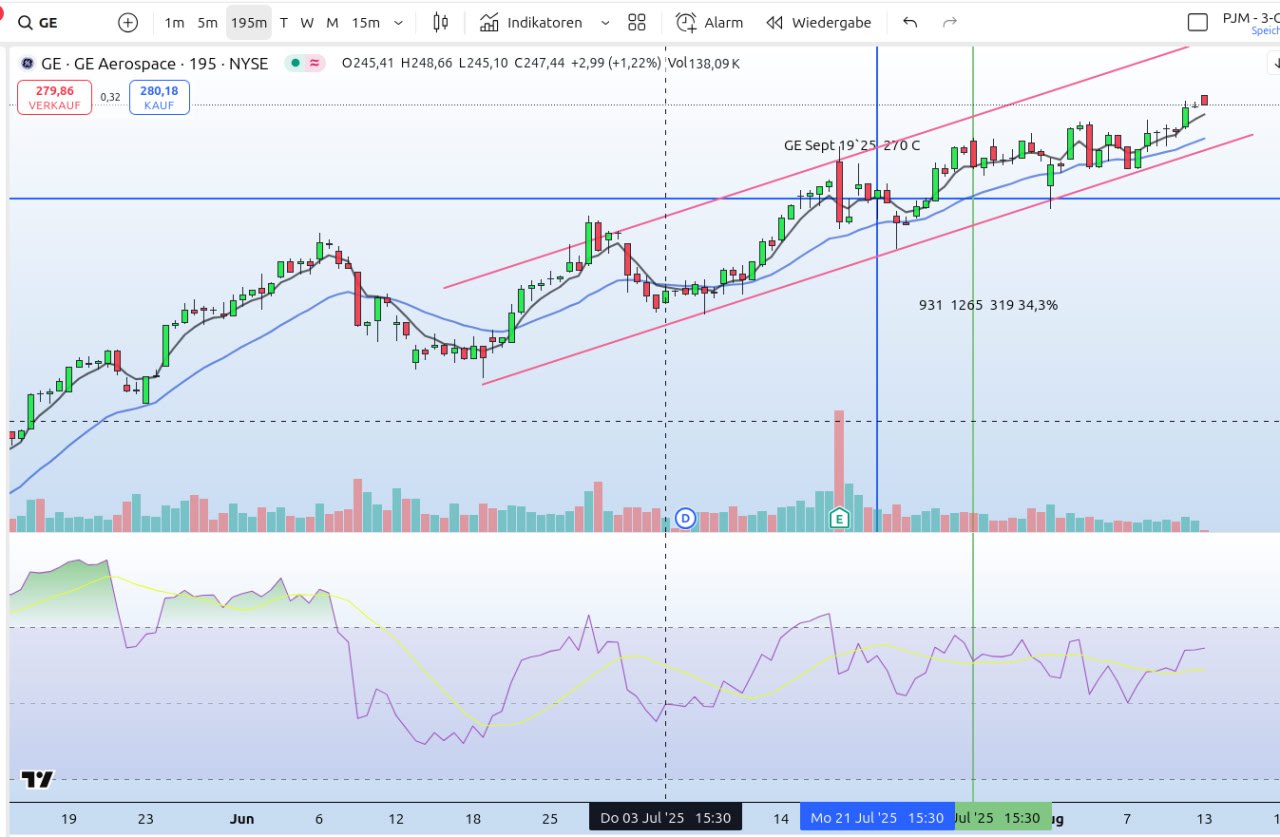Click the GE symbol search field
The width and height of the screenshot is (1280, 837).
pyautogui.click(x=60, y=22)
